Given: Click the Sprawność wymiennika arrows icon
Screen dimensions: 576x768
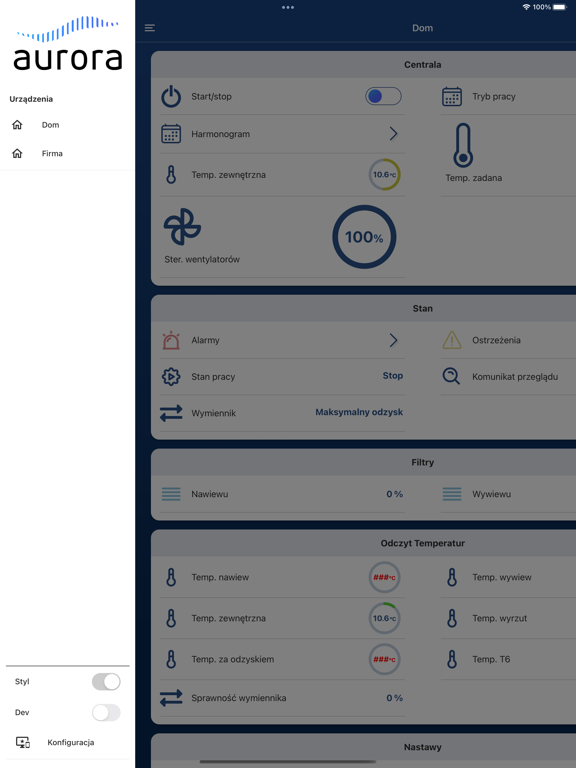Looking at the screenshot, I should point(171,698).
